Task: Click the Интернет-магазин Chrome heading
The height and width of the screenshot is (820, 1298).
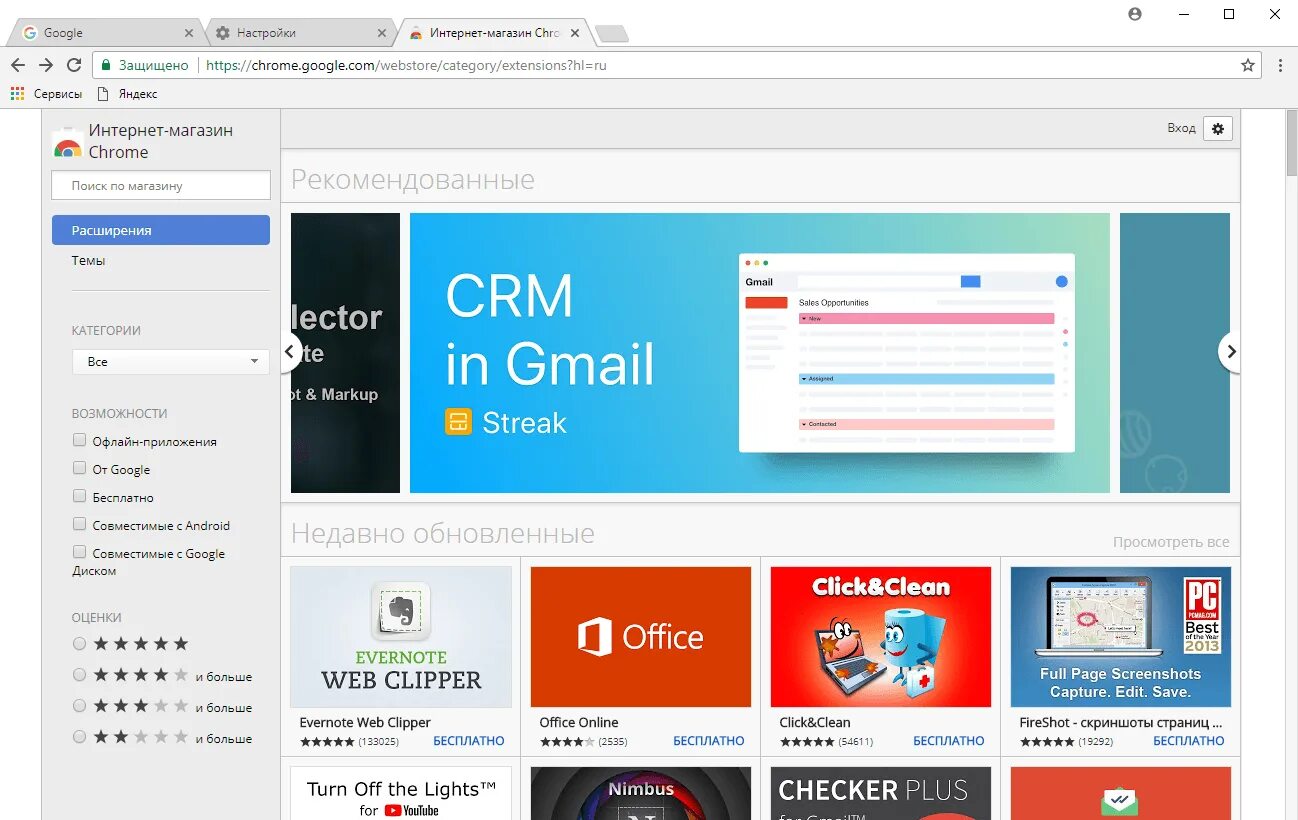Action: (x=160, y=141)
